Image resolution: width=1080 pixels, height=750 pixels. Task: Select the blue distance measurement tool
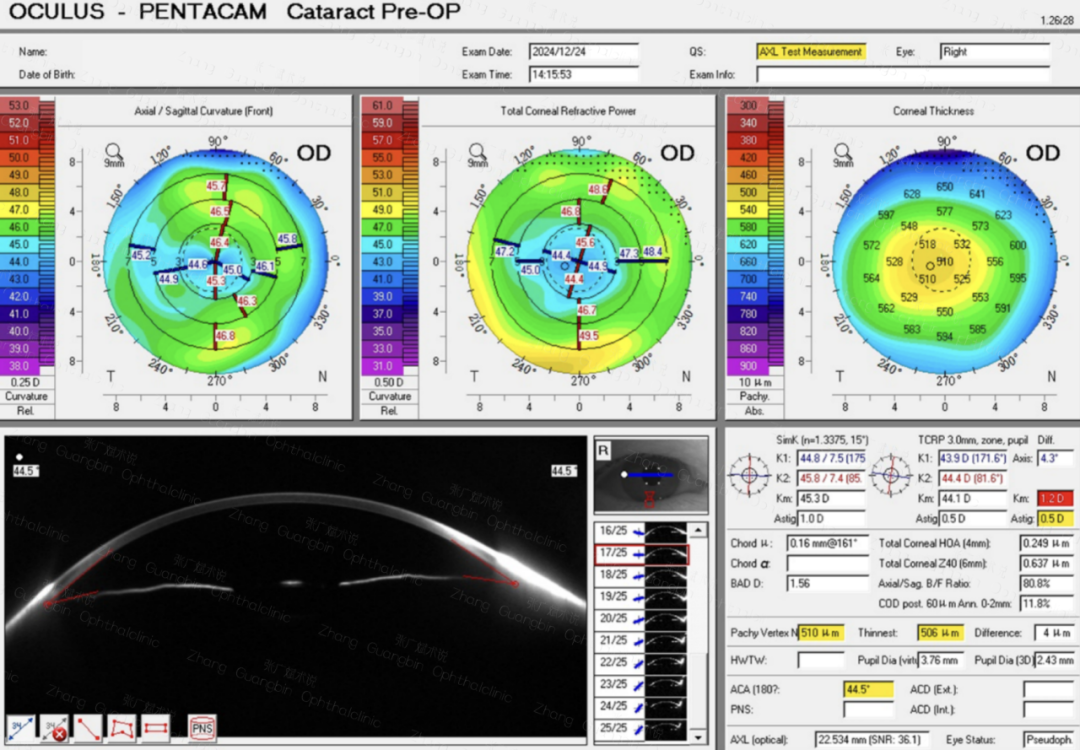point(19,727)
